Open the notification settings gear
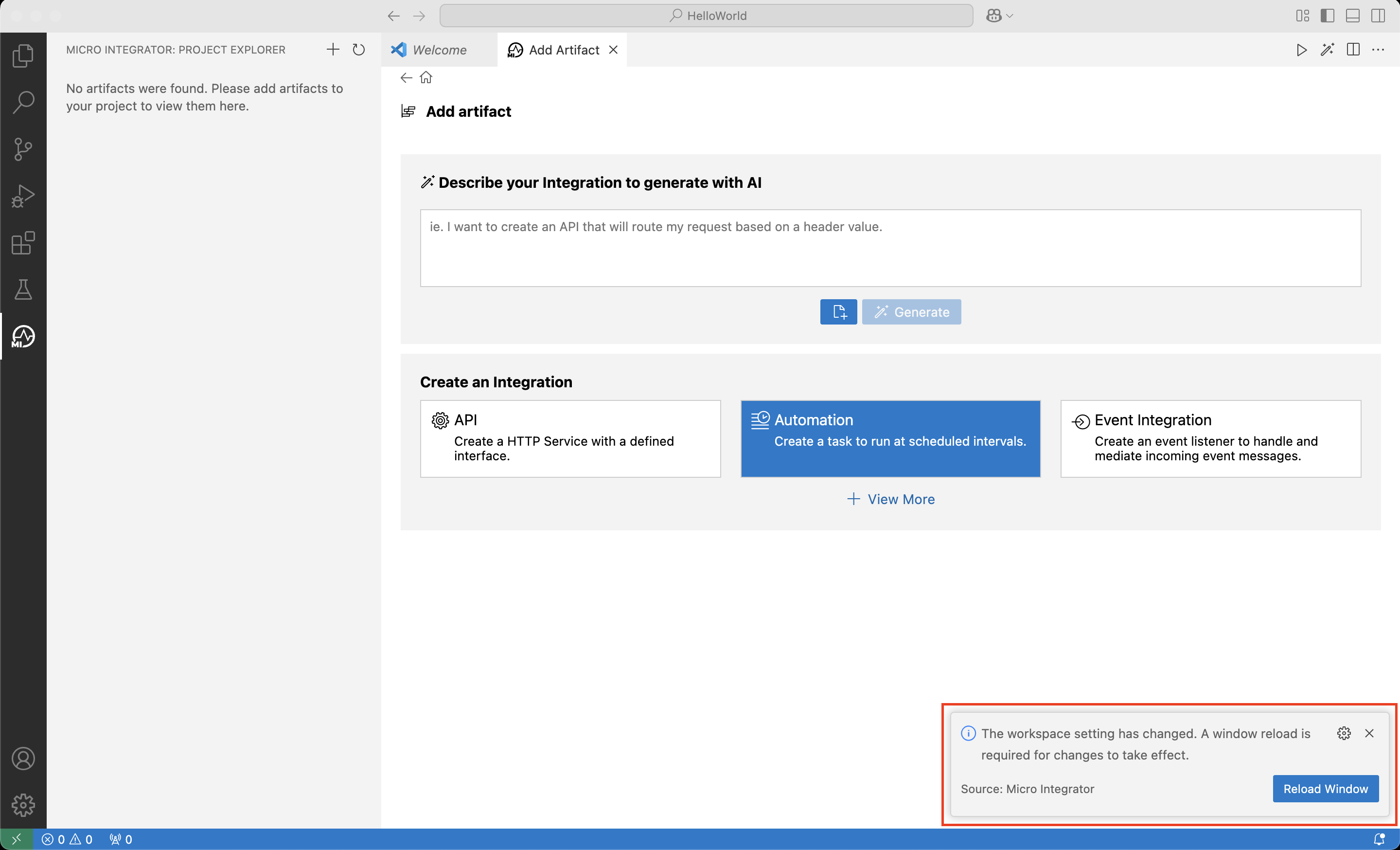 (1344, 733)
